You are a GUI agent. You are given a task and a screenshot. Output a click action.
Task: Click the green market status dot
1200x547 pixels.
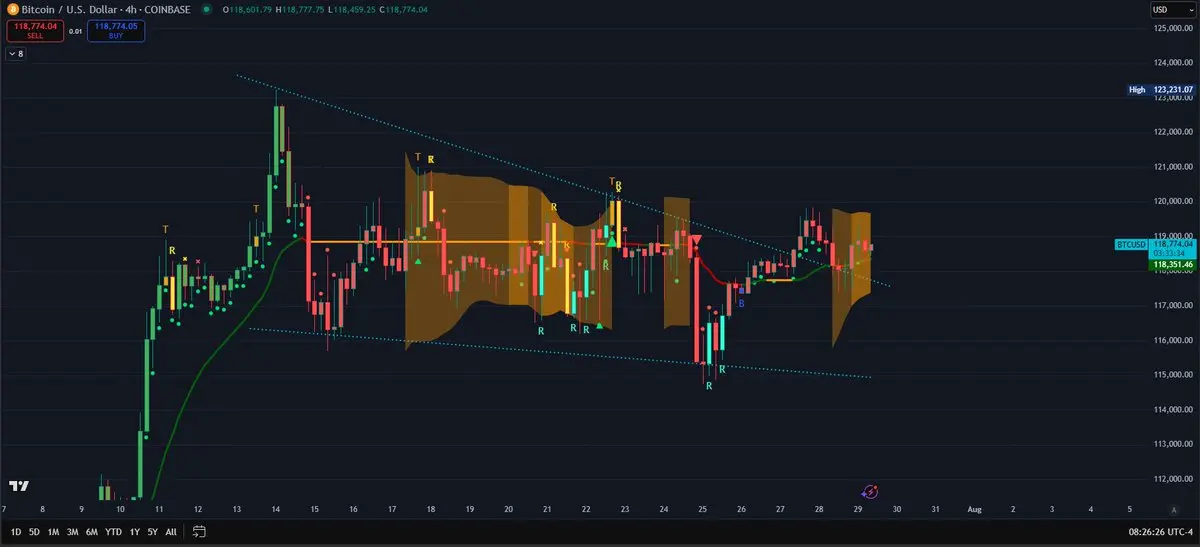pos(206,9)
